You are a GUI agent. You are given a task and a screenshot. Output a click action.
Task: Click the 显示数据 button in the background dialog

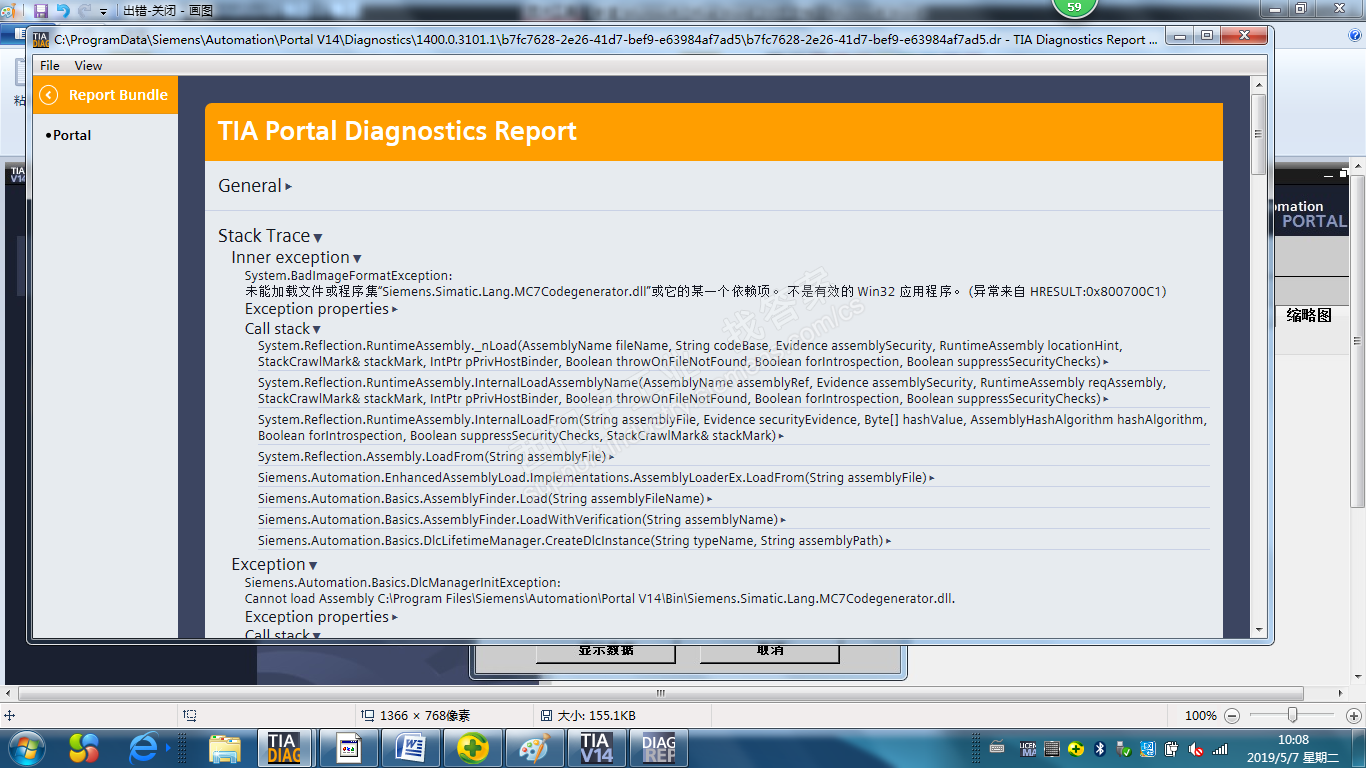606,650
